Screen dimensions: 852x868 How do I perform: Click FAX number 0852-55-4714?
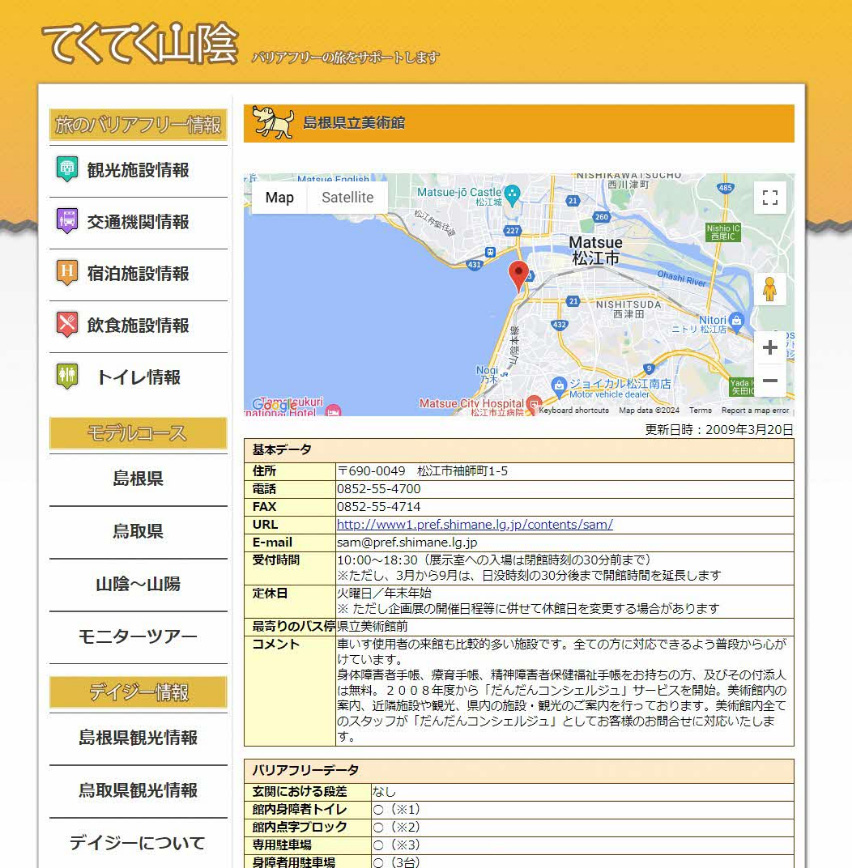point(379,507)
